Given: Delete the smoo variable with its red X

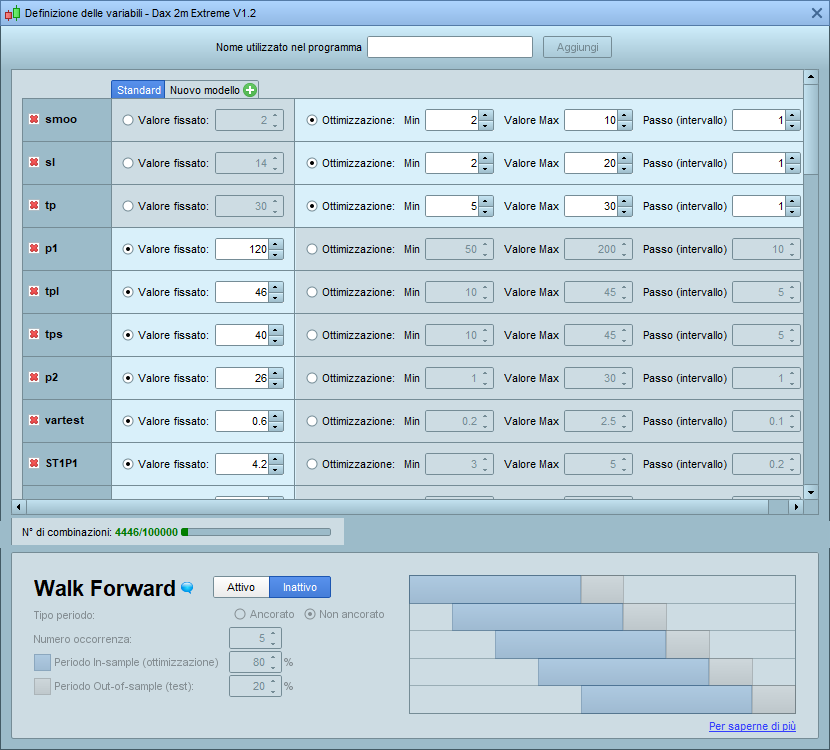Looking at the screenshot, I should (x=34, y=119).
